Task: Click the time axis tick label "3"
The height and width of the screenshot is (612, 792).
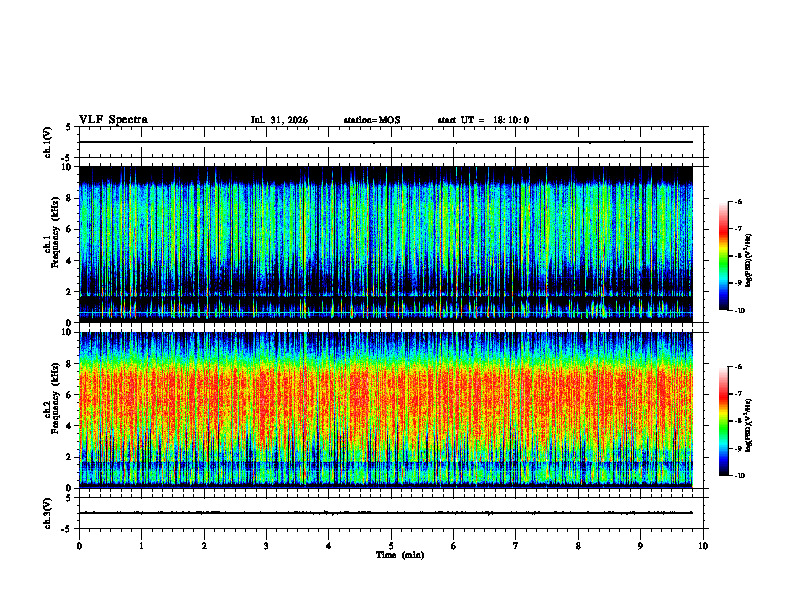Action: (266, 546)
